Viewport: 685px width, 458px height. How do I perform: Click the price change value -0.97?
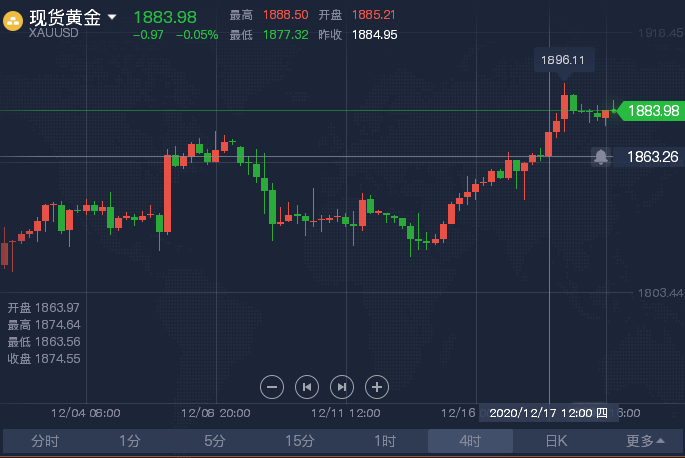pos(148,35)
